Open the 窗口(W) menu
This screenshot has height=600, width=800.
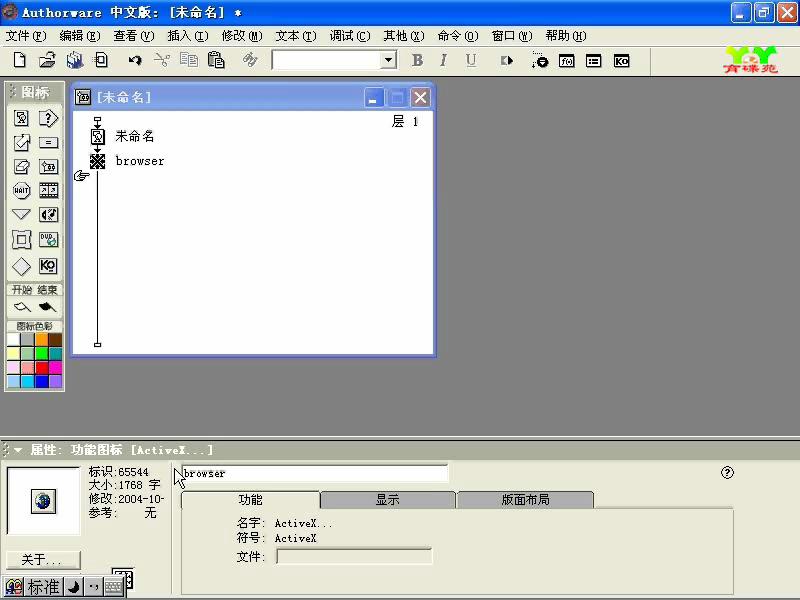point(512,36)
